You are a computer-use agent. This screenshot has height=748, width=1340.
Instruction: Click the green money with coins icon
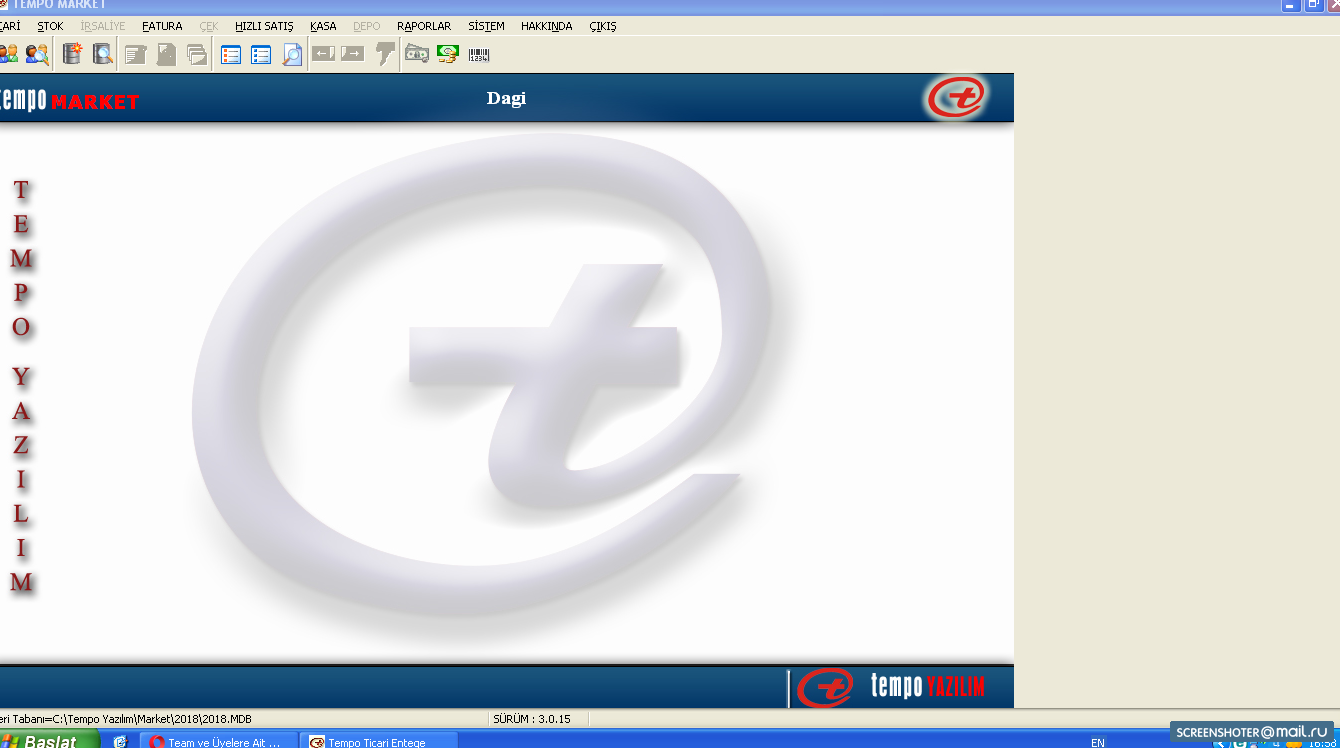click(447, 54)
